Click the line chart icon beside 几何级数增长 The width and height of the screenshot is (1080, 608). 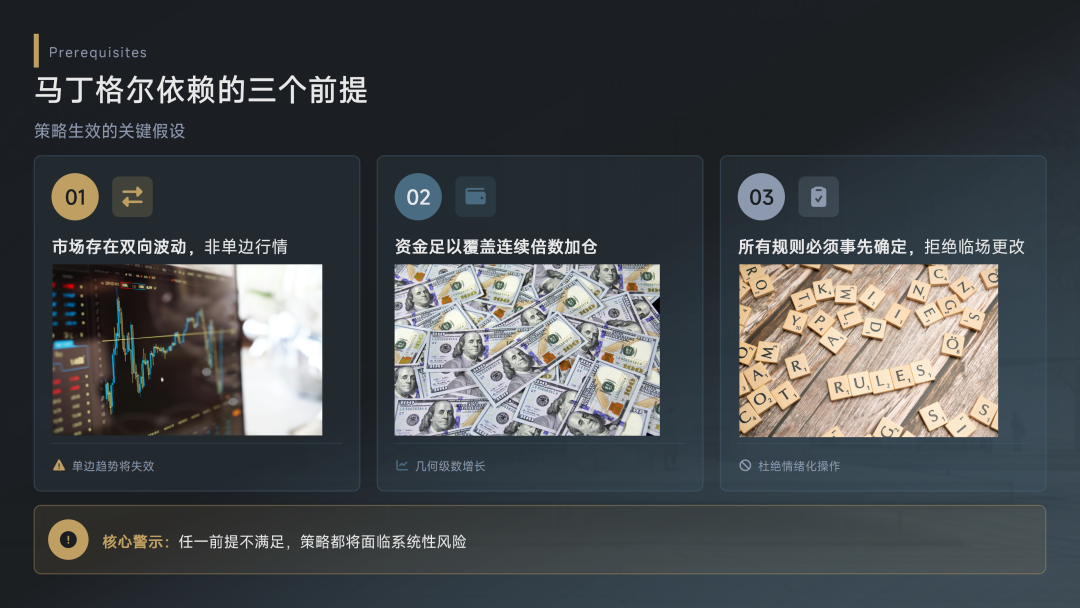click(x=402, y=465)
